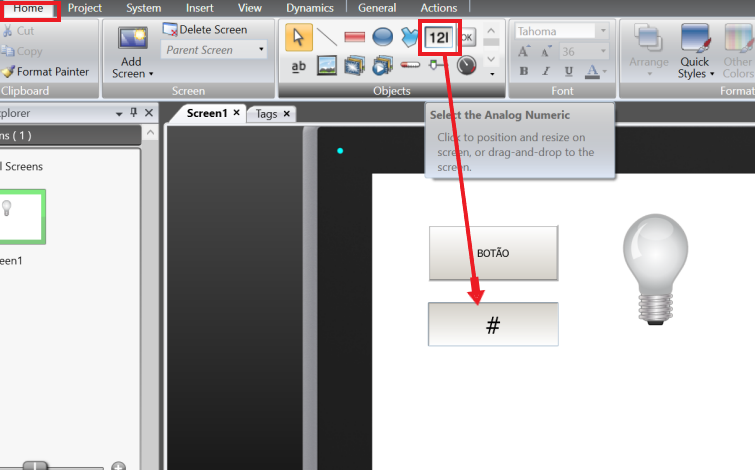Viewport: 755px width, 470px height.
Task: Click the Delete Screen button
Action: [205, 30]
